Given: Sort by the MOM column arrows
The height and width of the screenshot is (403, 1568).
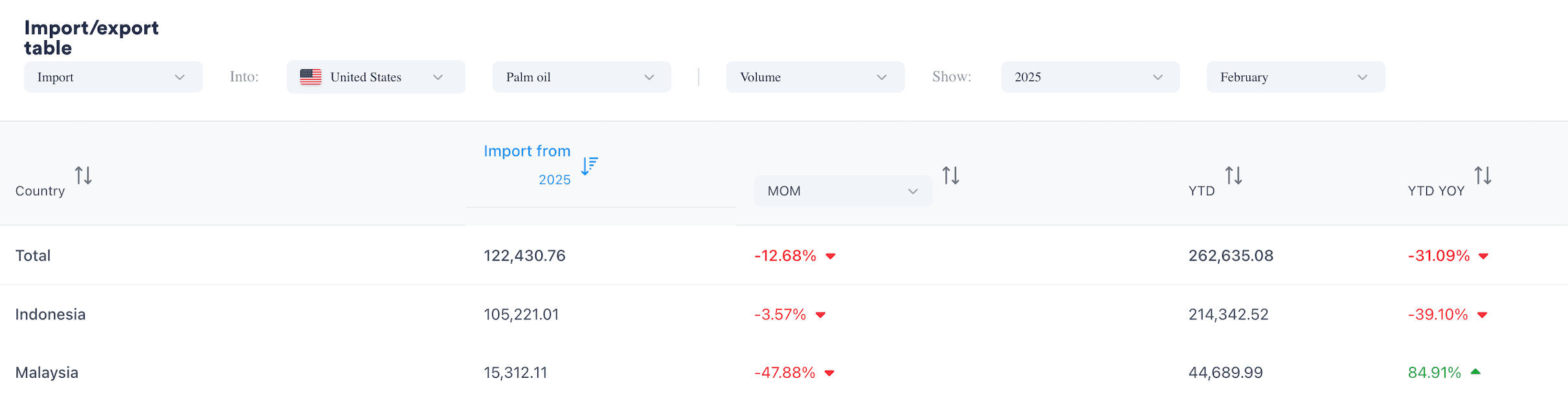Looking at the screenshot, I should [950, 176].
